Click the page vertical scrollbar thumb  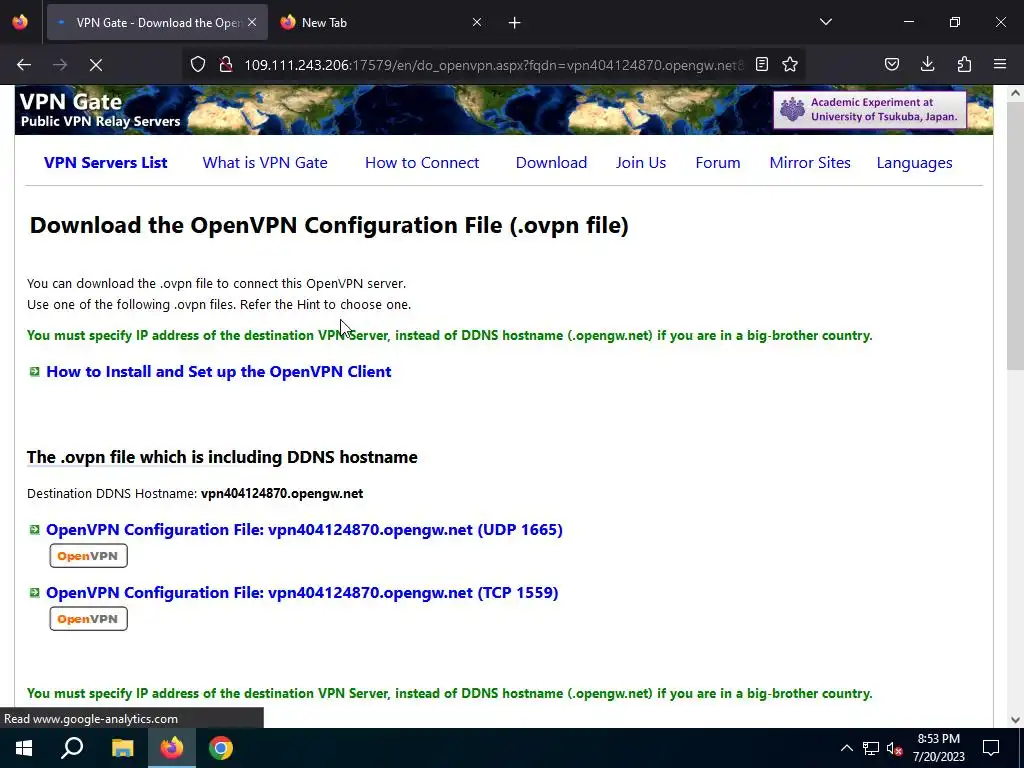[1015, 236]
